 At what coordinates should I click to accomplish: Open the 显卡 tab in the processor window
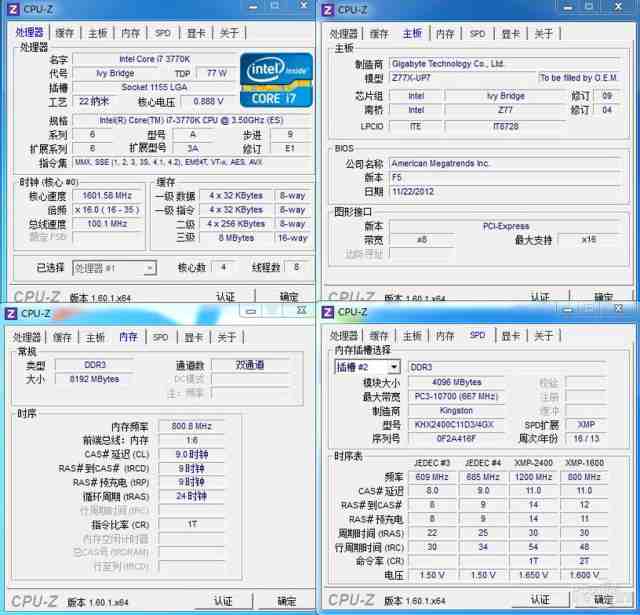point(196,33)
